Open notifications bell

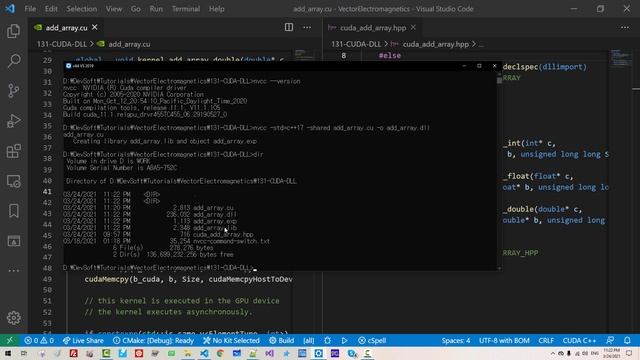(627, 340)
